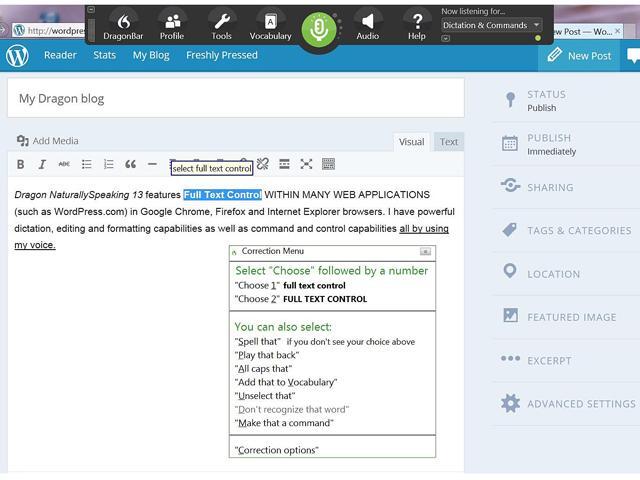The width and height of the screenshot is (640, 480).
Task: Choose option 1 full text control
Action: [x=290, y=285]
